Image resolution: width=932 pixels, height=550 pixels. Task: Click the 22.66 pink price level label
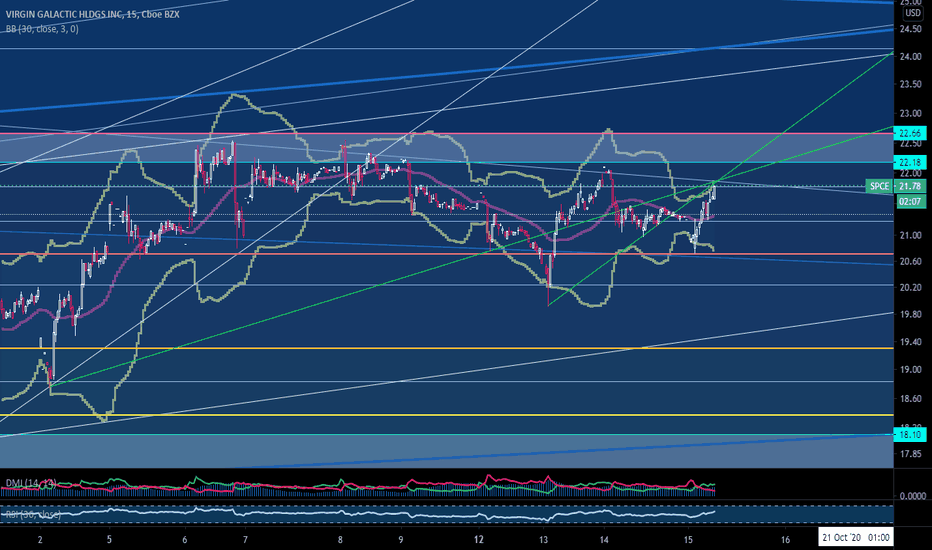[910, 133]
